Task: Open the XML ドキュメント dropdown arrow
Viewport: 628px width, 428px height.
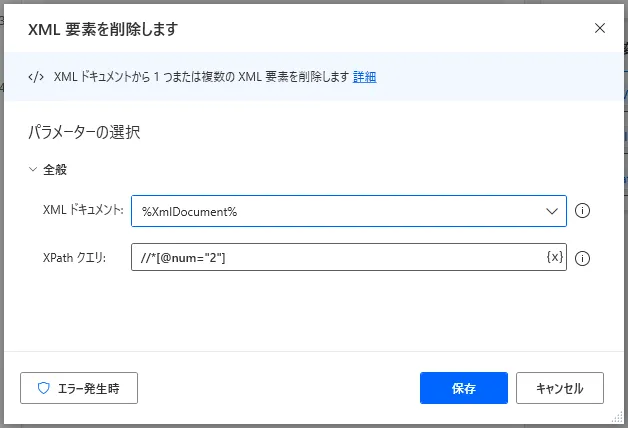Action: 552,211
